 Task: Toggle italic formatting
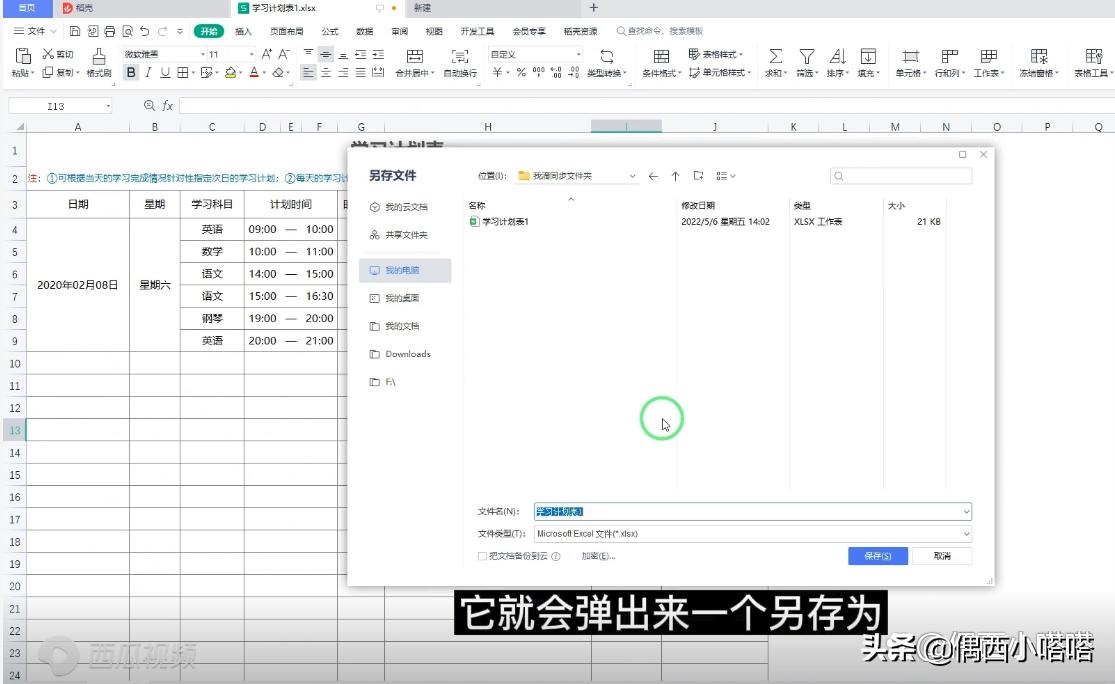(148, 73)
